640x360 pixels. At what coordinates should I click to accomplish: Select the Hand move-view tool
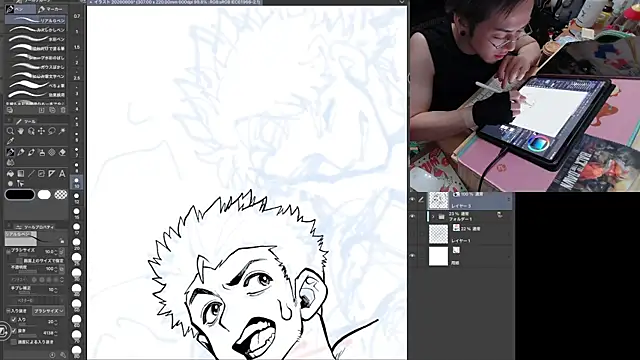21,131
